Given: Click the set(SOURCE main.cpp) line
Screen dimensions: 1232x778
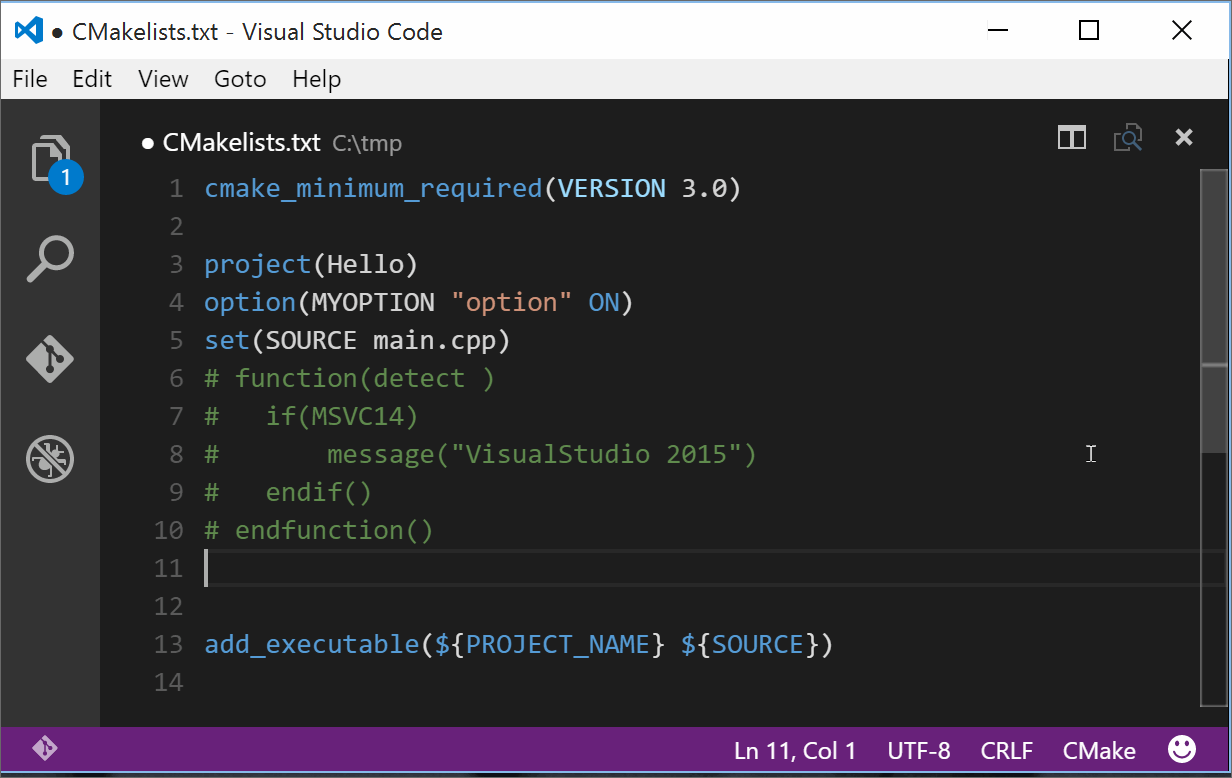Looking at the screenshot, I should click(x=357, y=340).
